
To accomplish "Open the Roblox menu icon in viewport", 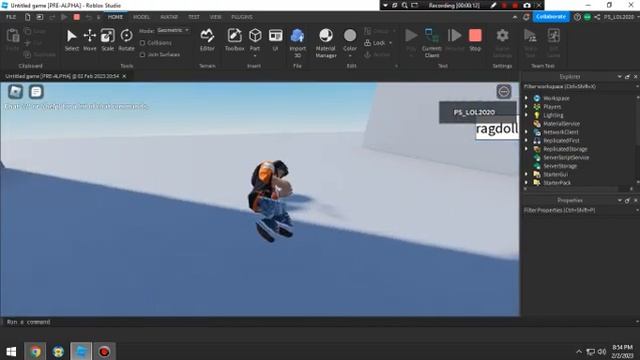I will coord(16,91).
